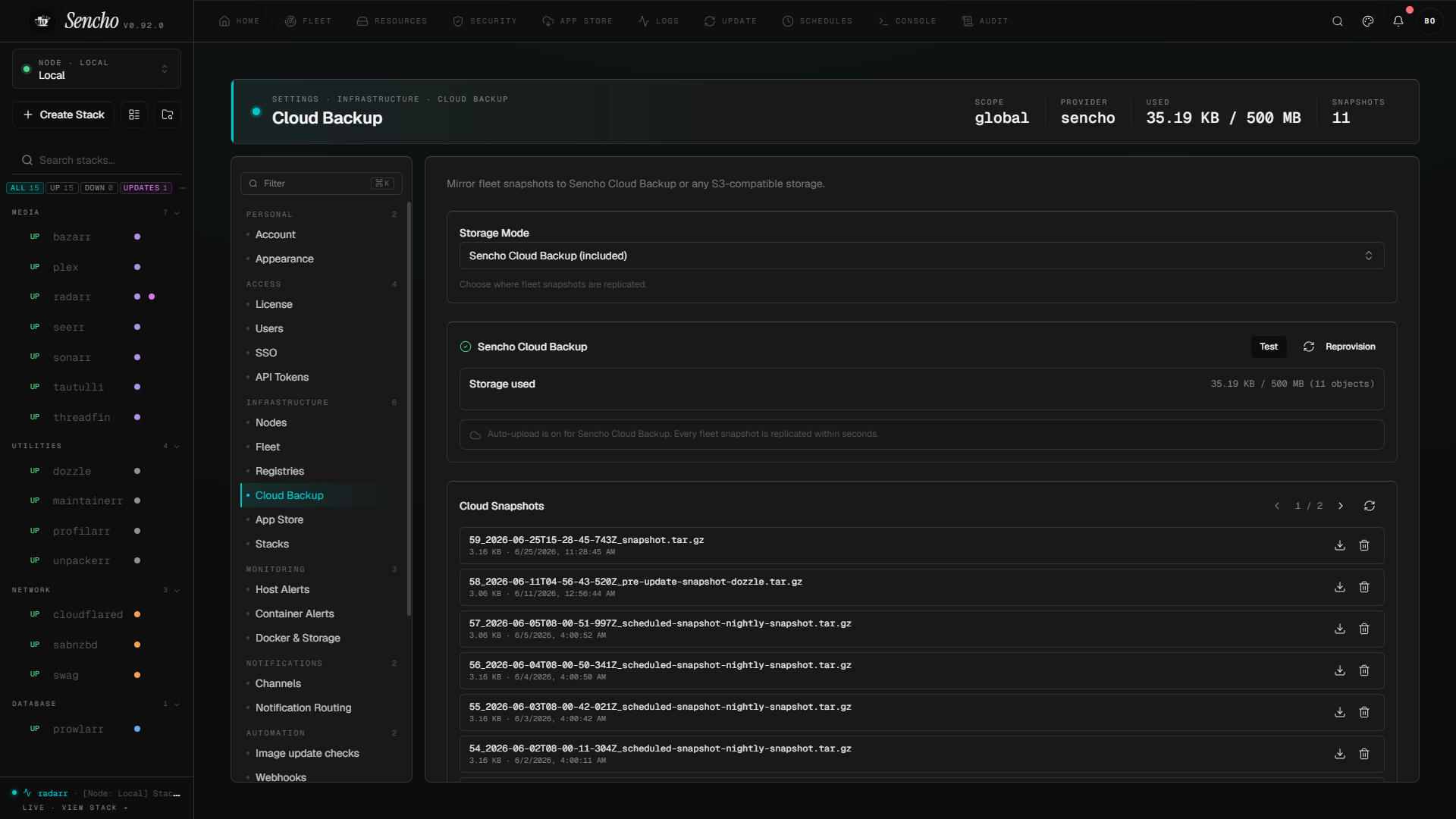Collapse the DATABASE stack group
This screenshot has height=819, width=1456.
177,704
